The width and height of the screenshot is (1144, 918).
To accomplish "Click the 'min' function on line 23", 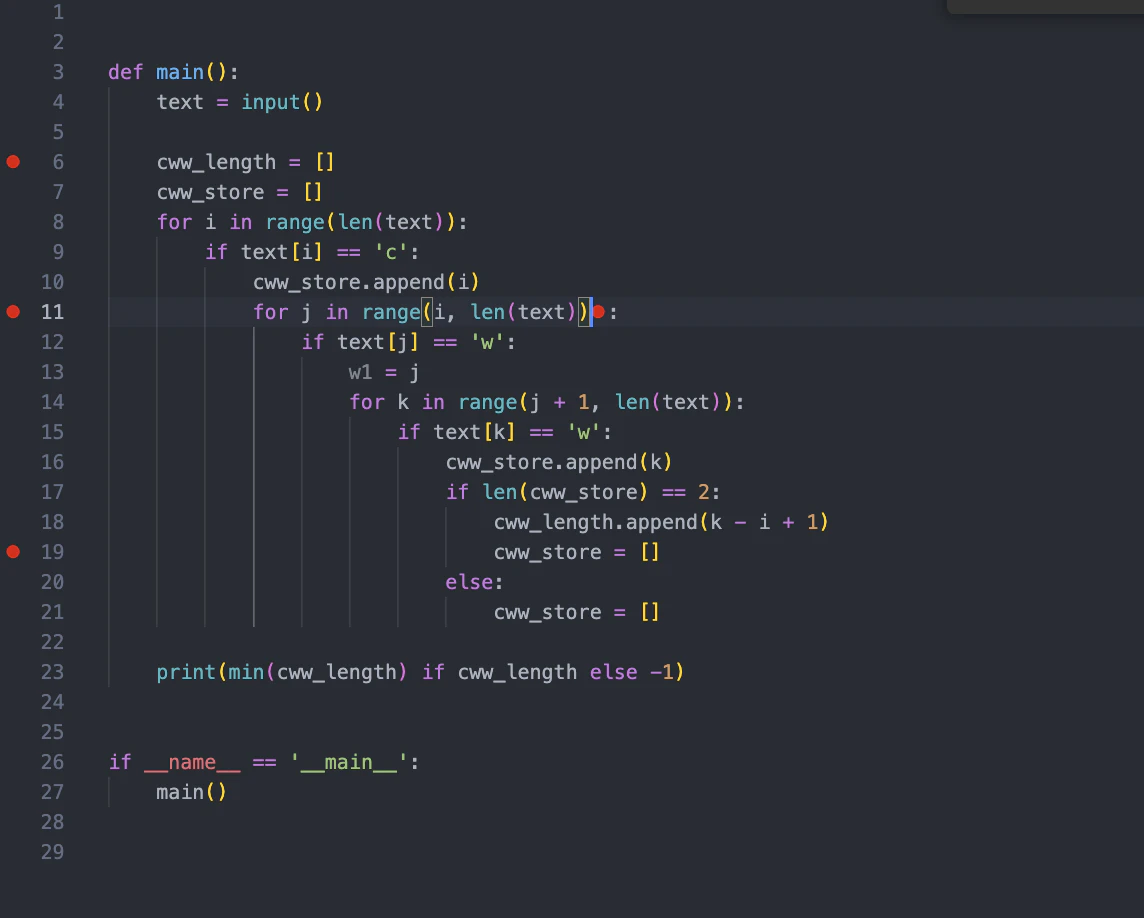I will click(x=246, y=672).
